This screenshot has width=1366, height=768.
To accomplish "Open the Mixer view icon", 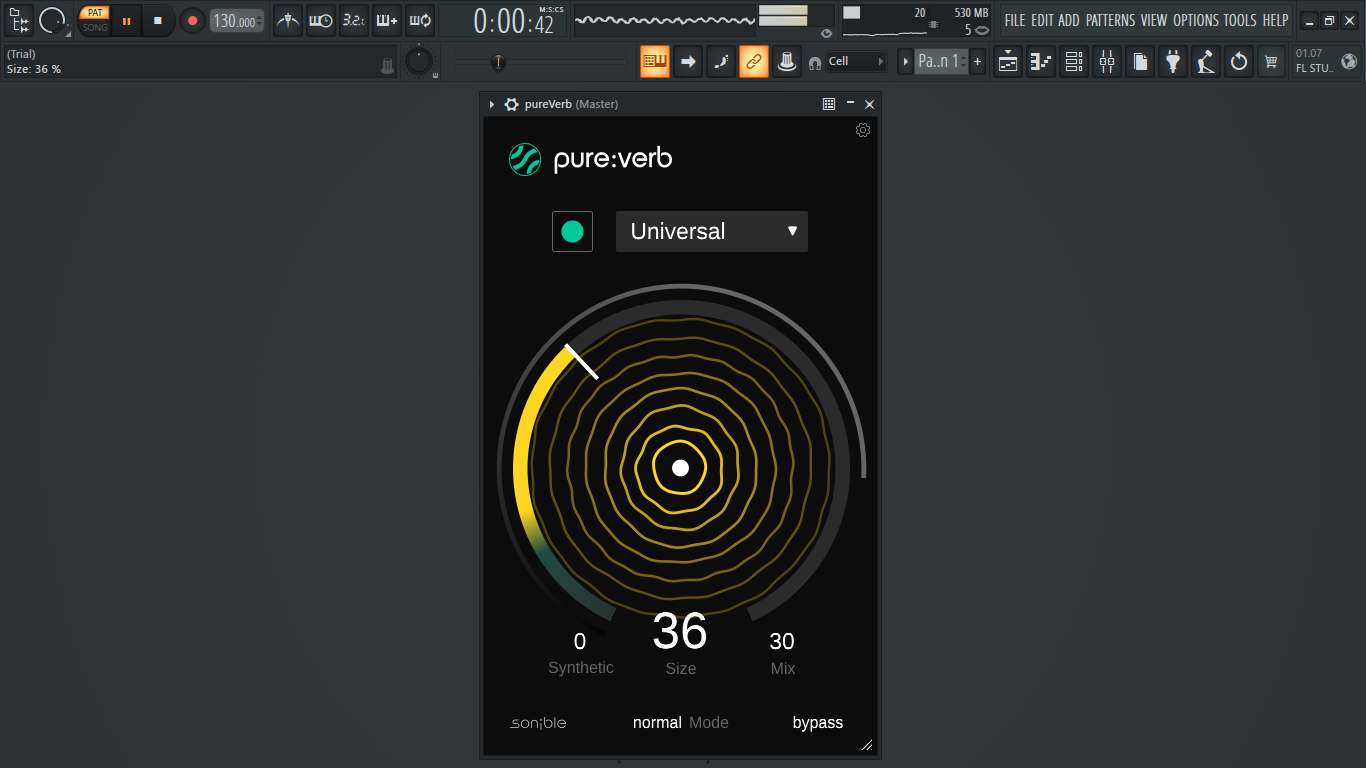I will [1107, 61].
